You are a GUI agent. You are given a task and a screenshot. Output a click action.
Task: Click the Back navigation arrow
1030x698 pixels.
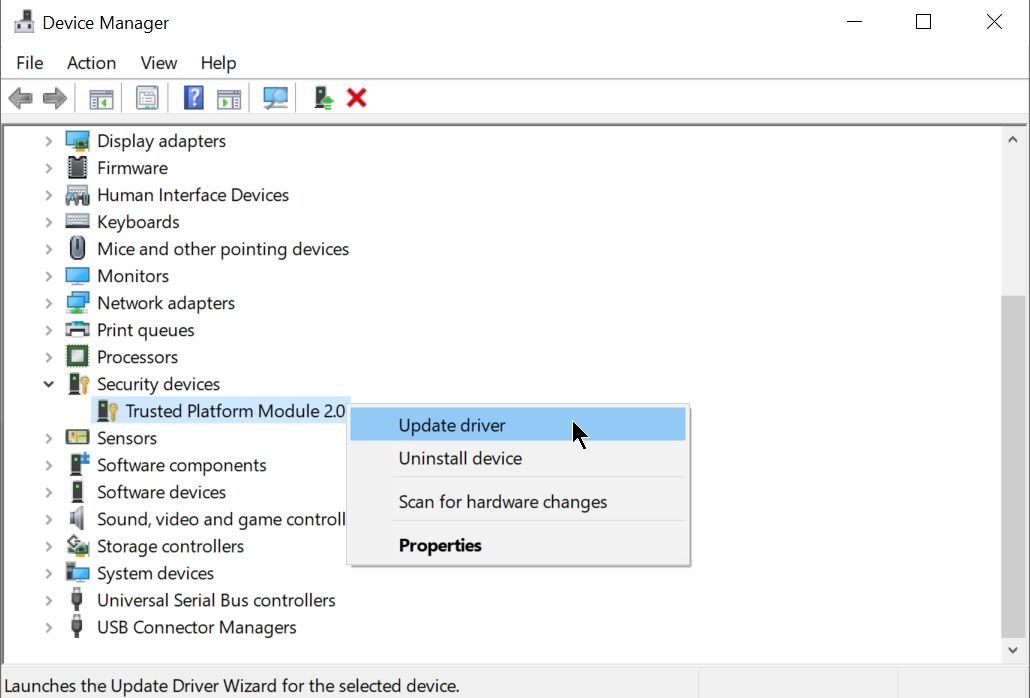tap(19, 97)
